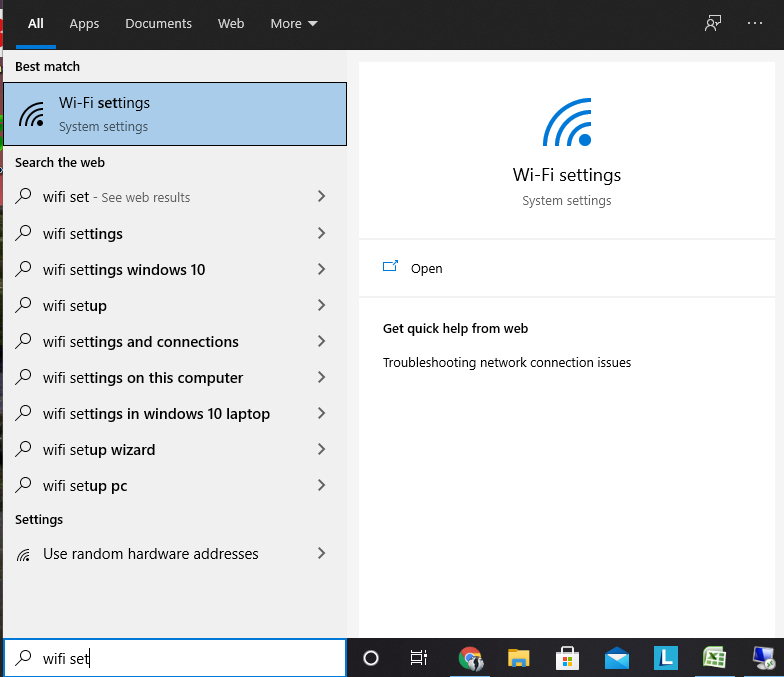Expand arrow for 'wifi setup' suggestion
Image resolution: width=784 pixels, height=677 pixels.
click(322, 305)
